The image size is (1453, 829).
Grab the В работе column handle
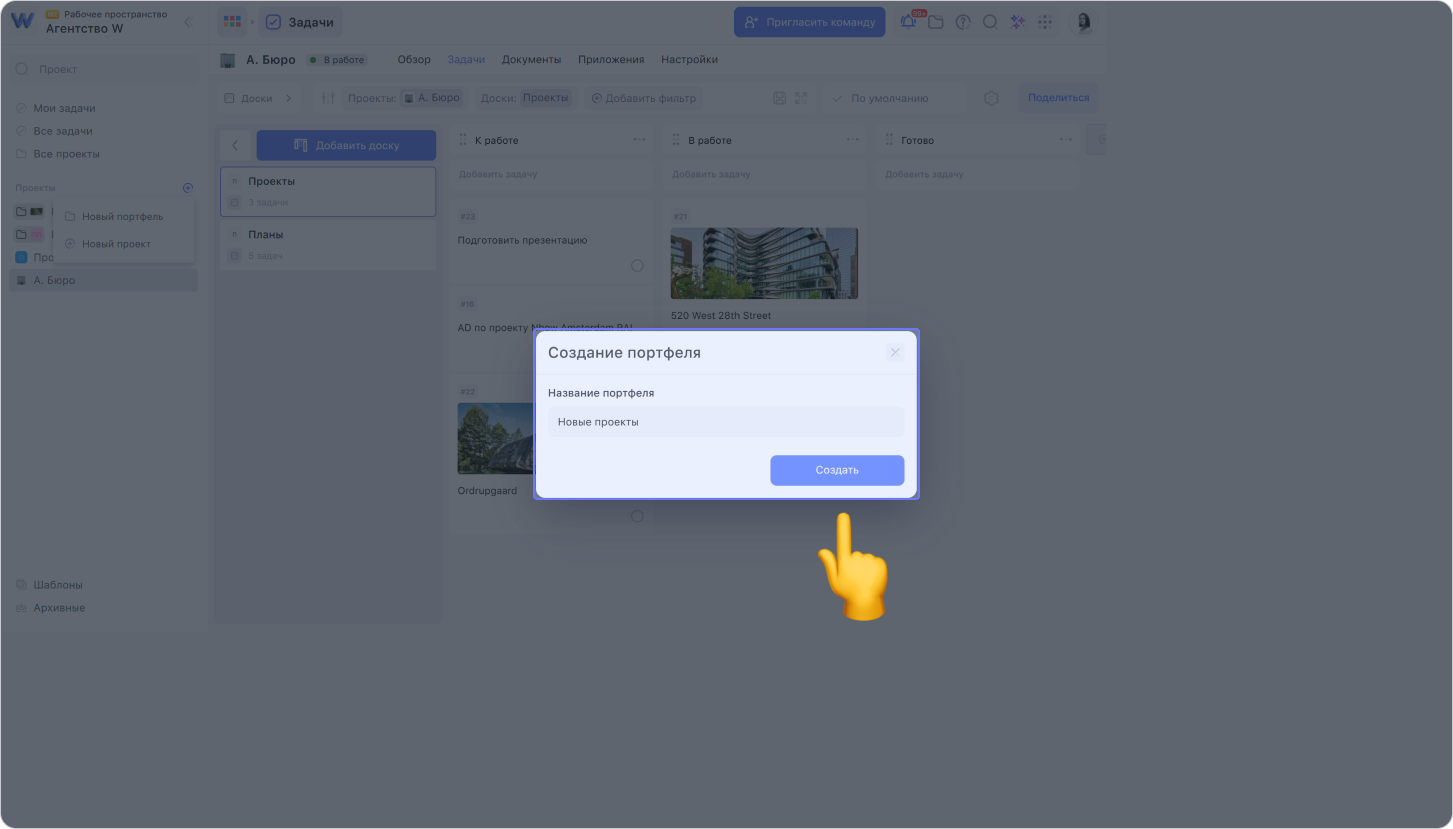coord(676,140)
